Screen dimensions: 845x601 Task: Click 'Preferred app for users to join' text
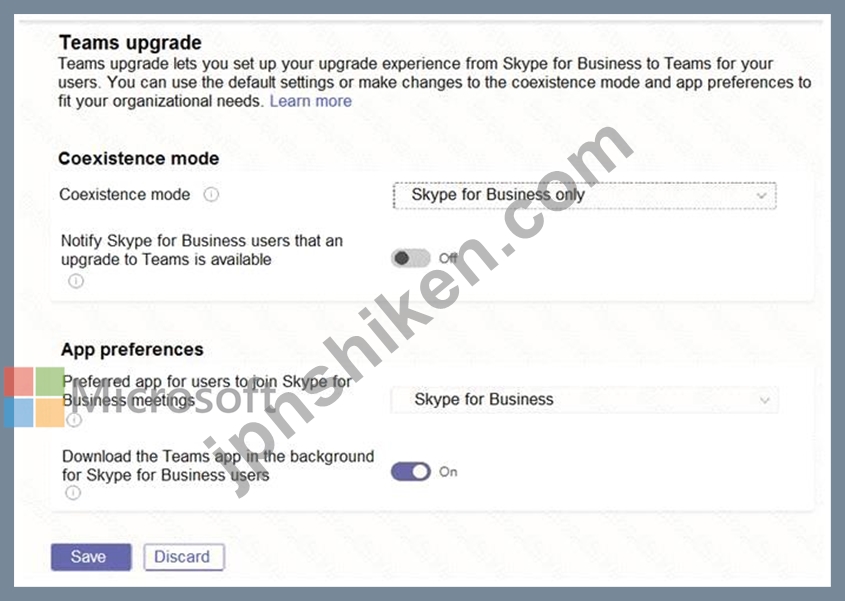[x=207, y=391]
